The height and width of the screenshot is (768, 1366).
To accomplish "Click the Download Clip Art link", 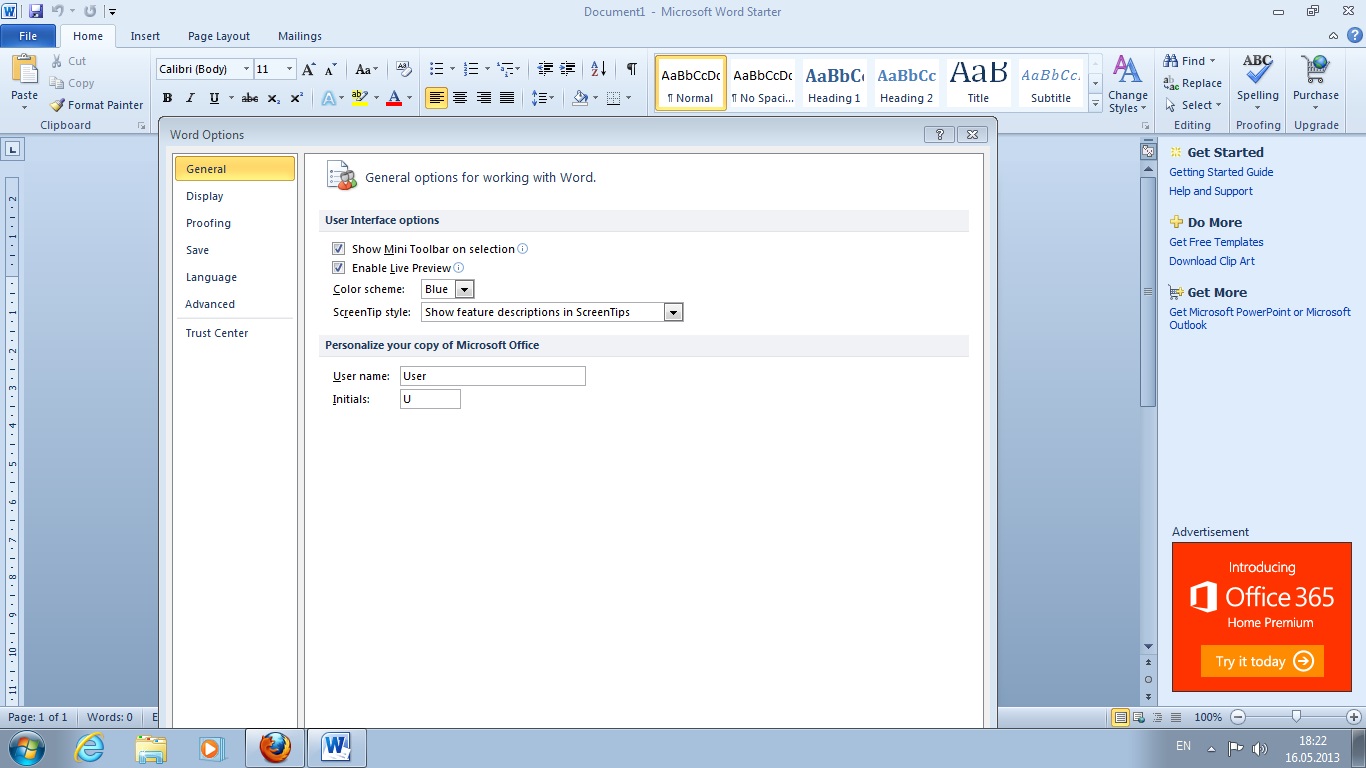I will [1212, 261].
